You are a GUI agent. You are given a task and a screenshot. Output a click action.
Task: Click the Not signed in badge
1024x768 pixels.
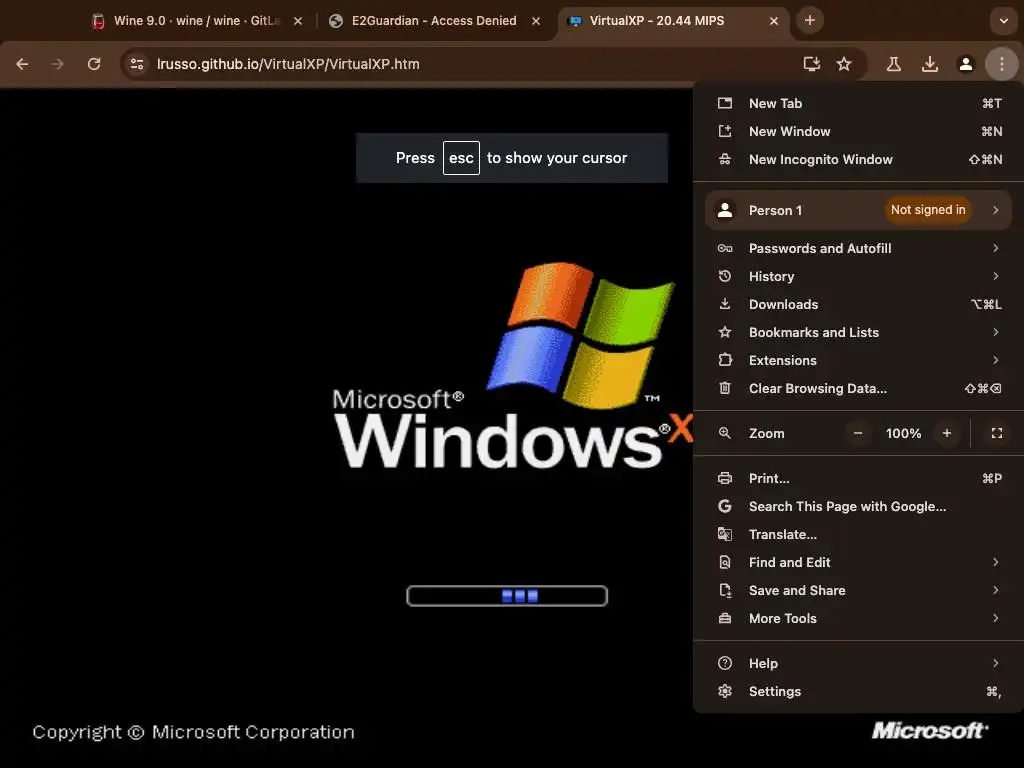928,210
